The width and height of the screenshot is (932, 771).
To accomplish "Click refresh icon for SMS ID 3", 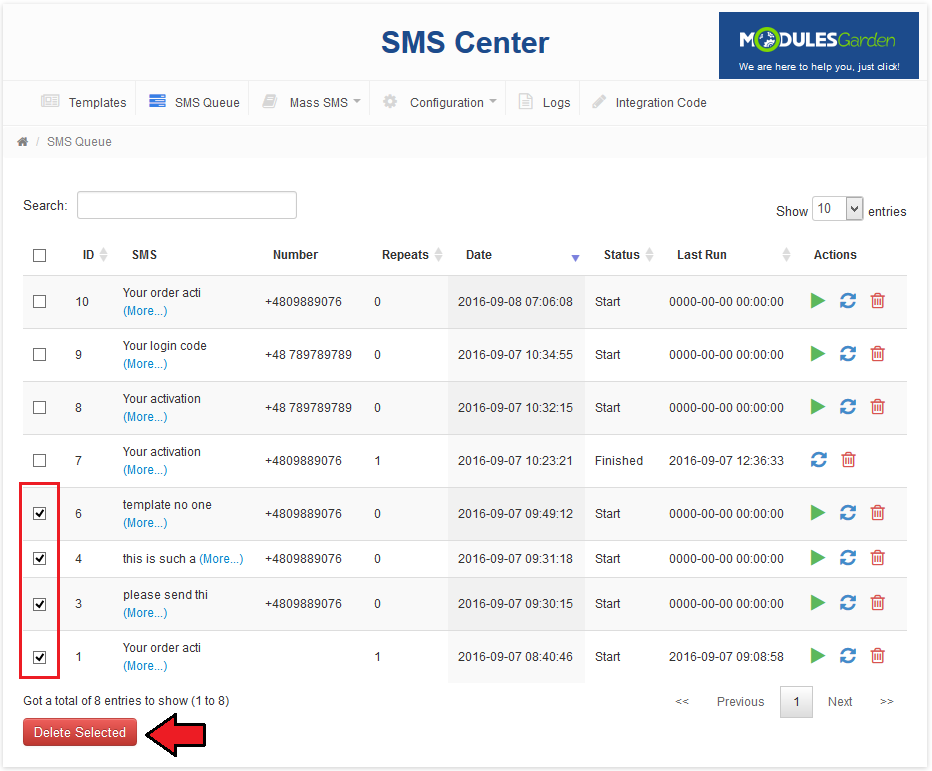I will pos(848,603).
